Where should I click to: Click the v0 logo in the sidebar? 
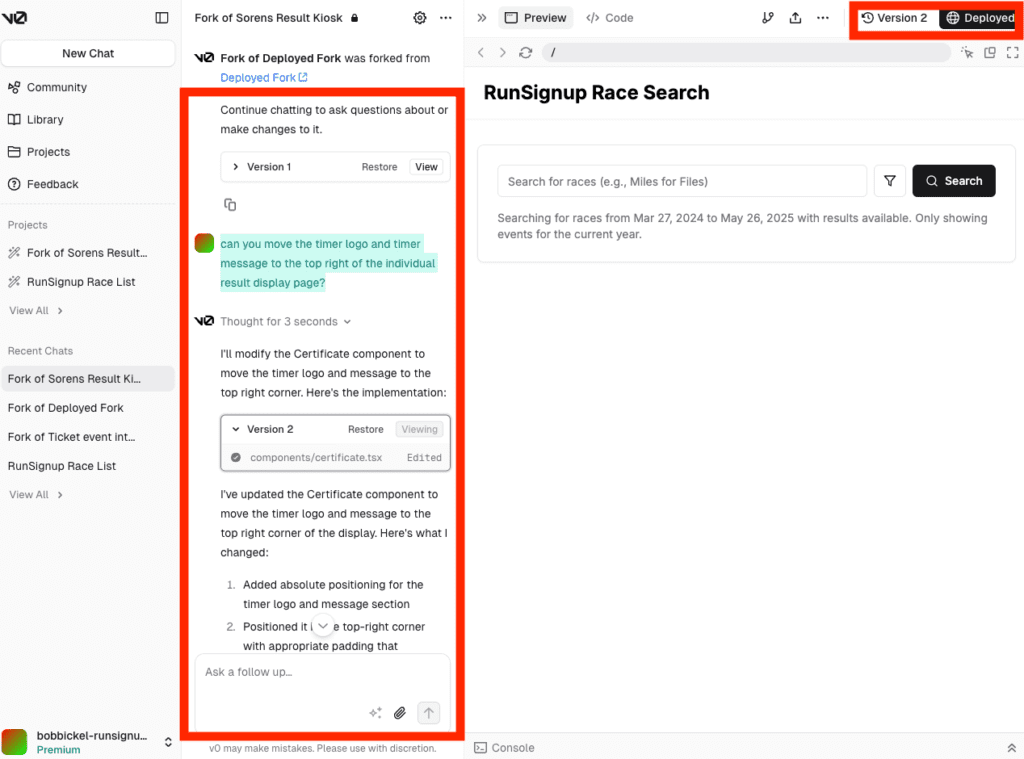click(x=14, y=18)
